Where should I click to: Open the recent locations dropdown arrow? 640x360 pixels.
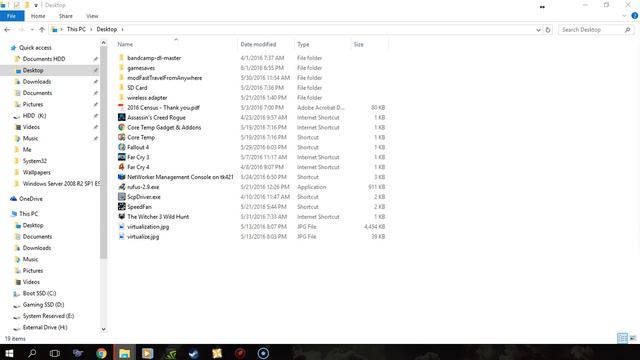[32, 29]
